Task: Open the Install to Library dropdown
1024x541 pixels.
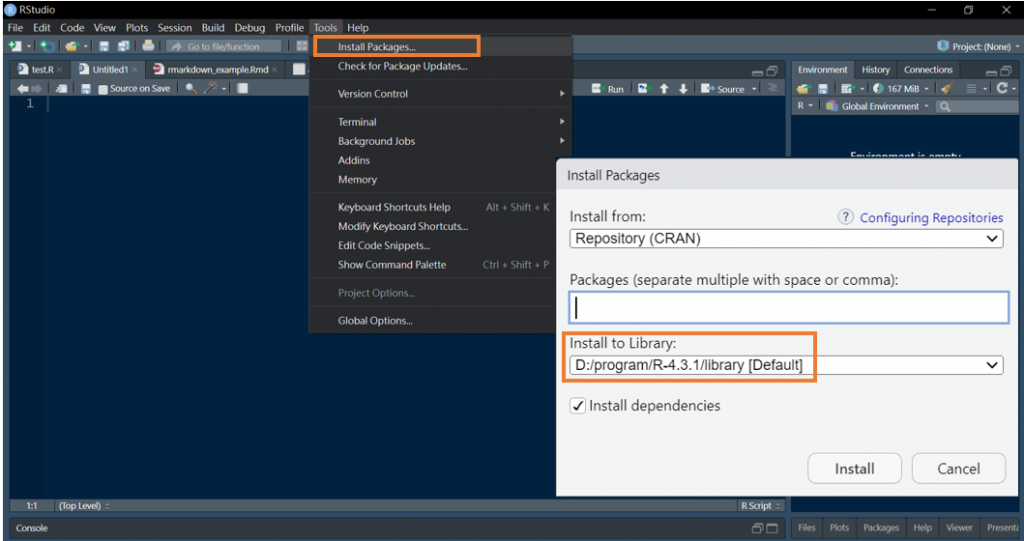Action: (786, 365)
